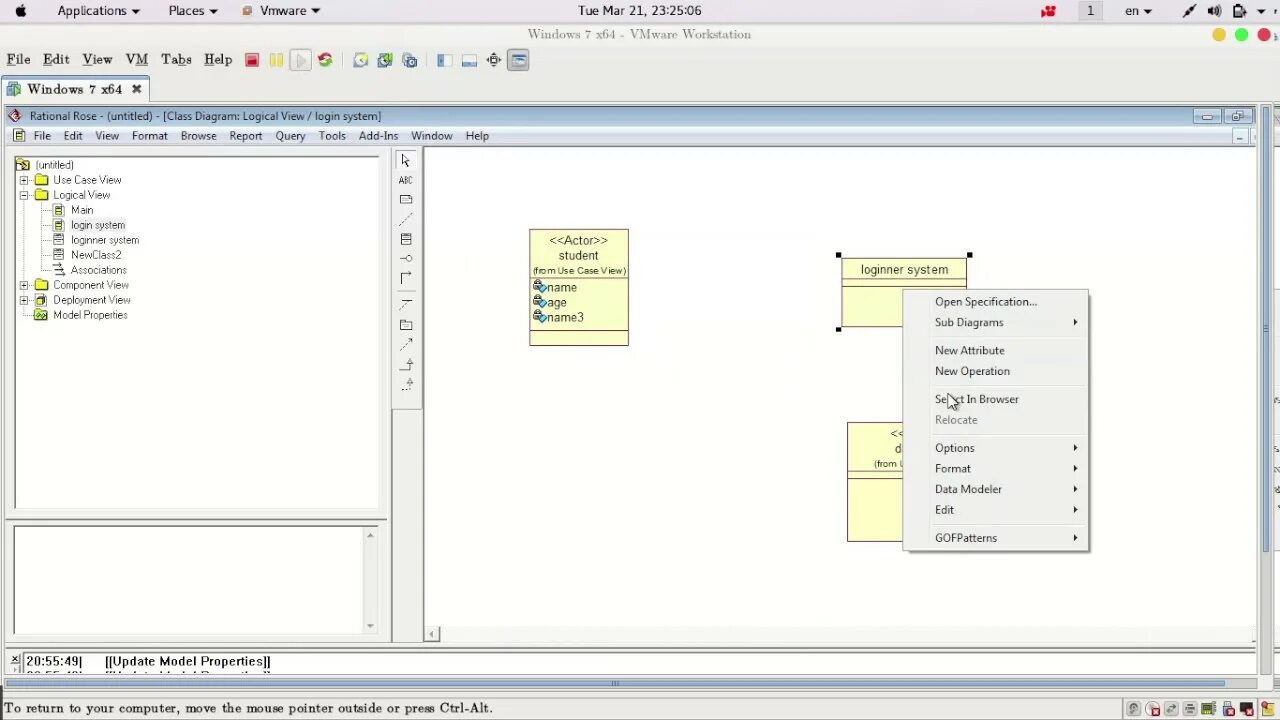Screen dimensions: 1280x720
Task: Pick the ABC Text Box tool
Action: (405, 180)
